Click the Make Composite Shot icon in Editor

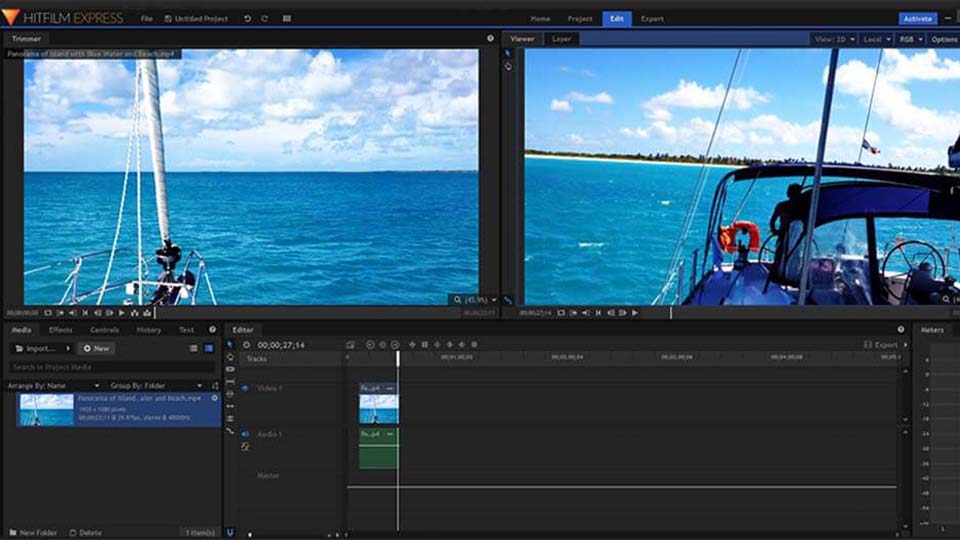[x=350, y=345]
